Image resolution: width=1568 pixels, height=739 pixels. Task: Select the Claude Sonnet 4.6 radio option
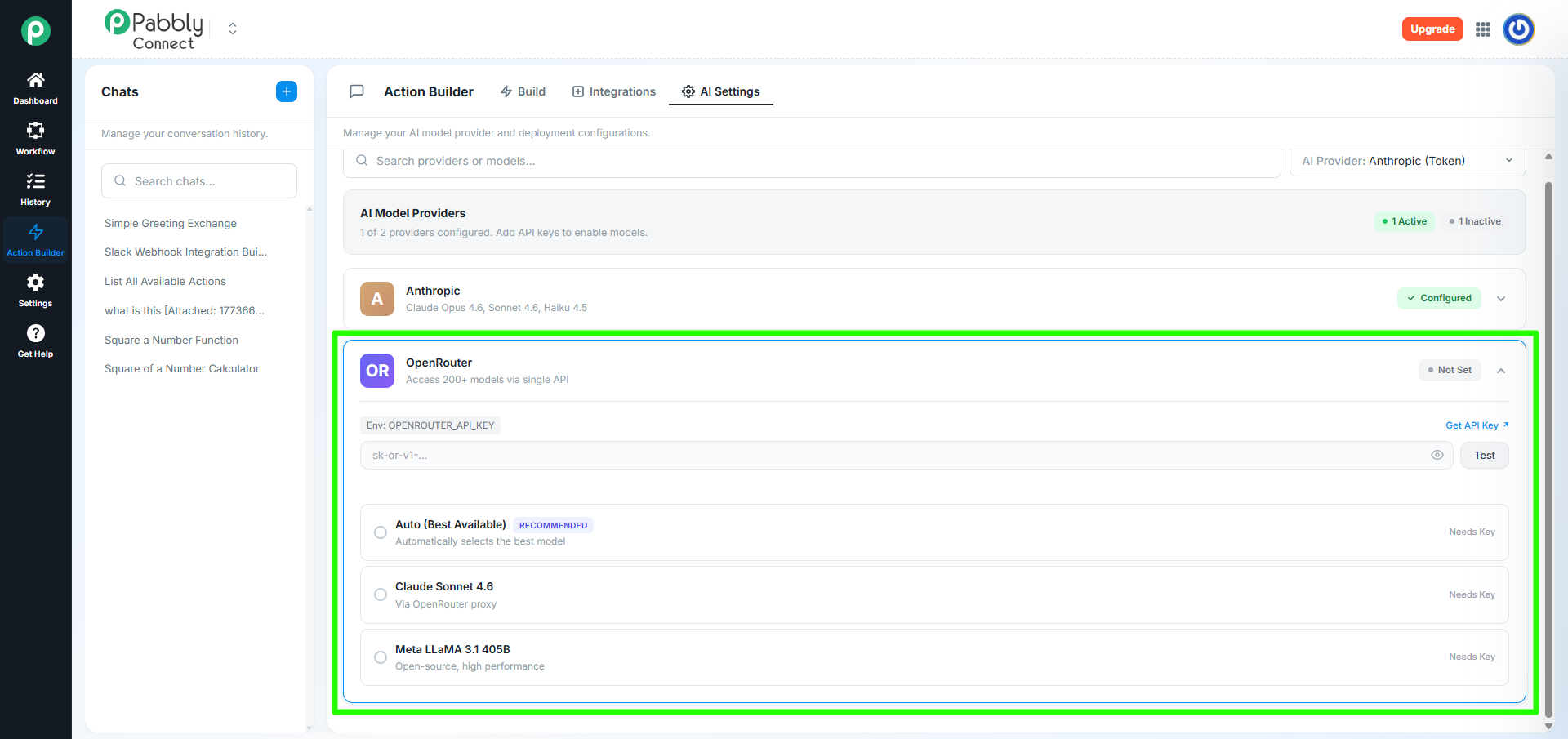(381, 594)
